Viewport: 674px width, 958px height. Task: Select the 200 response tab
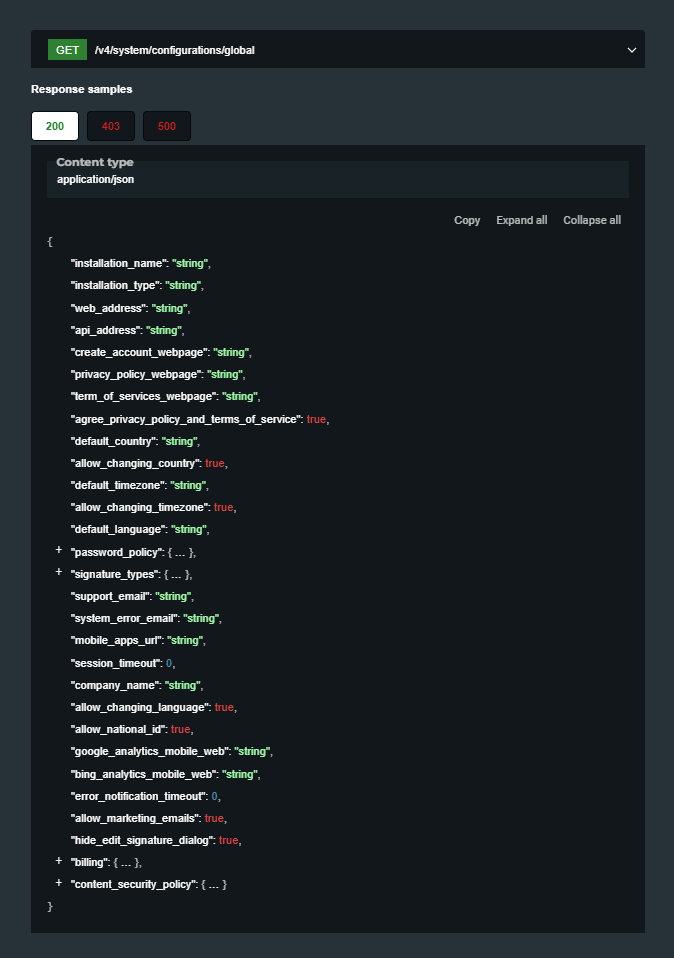[55, 127]
